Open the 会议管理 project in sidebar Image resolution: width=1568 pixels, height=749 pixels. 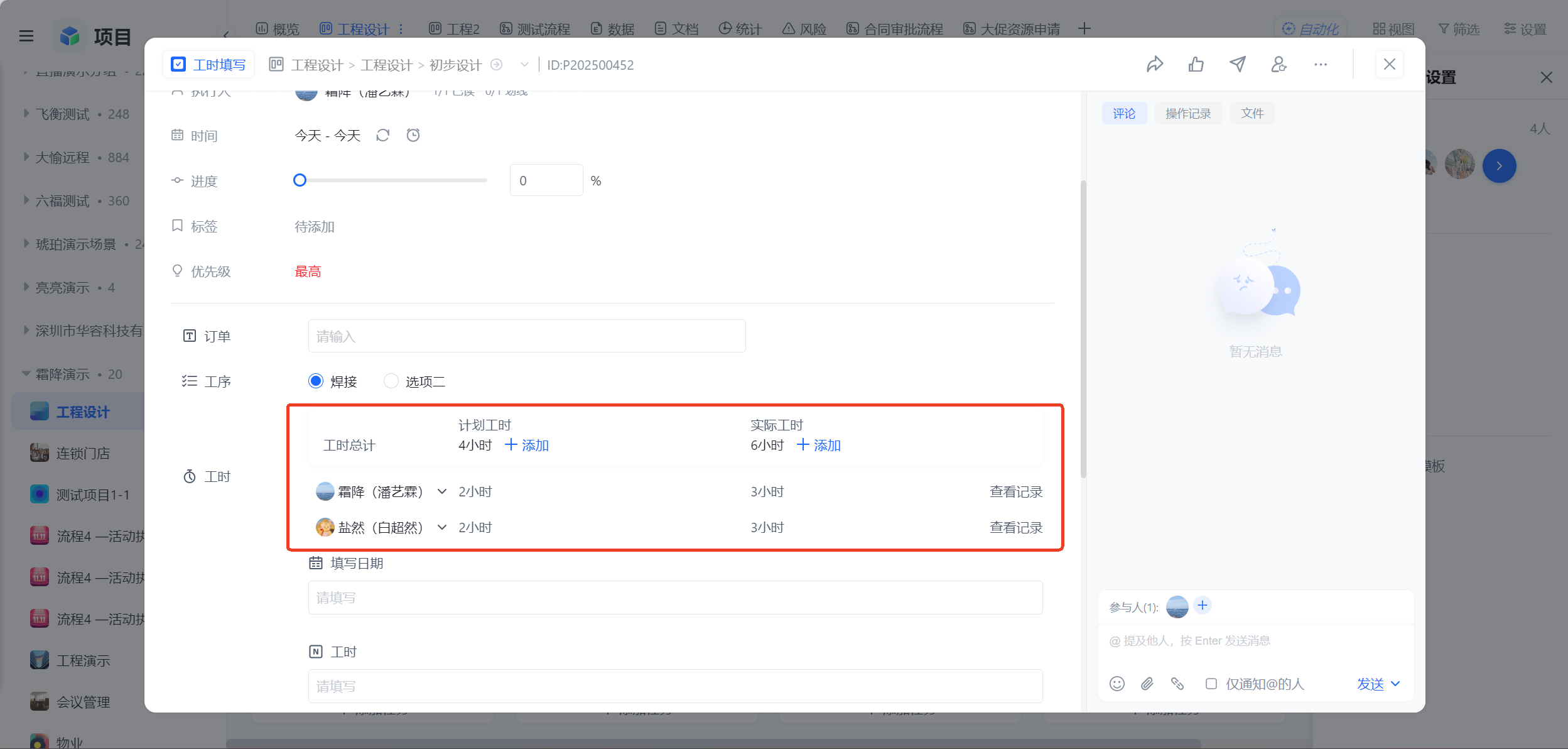[x=82, y=702]
